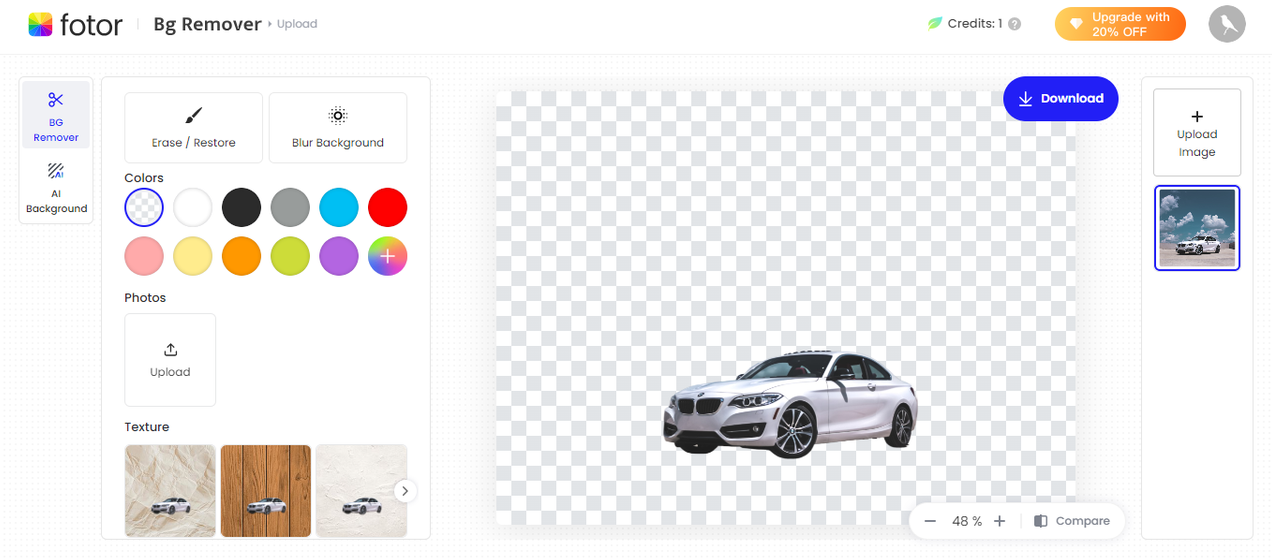Image resolution: width=1272 pixels, height=560 pixels.
Task: Select the BG Remover scissors tool
Action: click(56, 115)
